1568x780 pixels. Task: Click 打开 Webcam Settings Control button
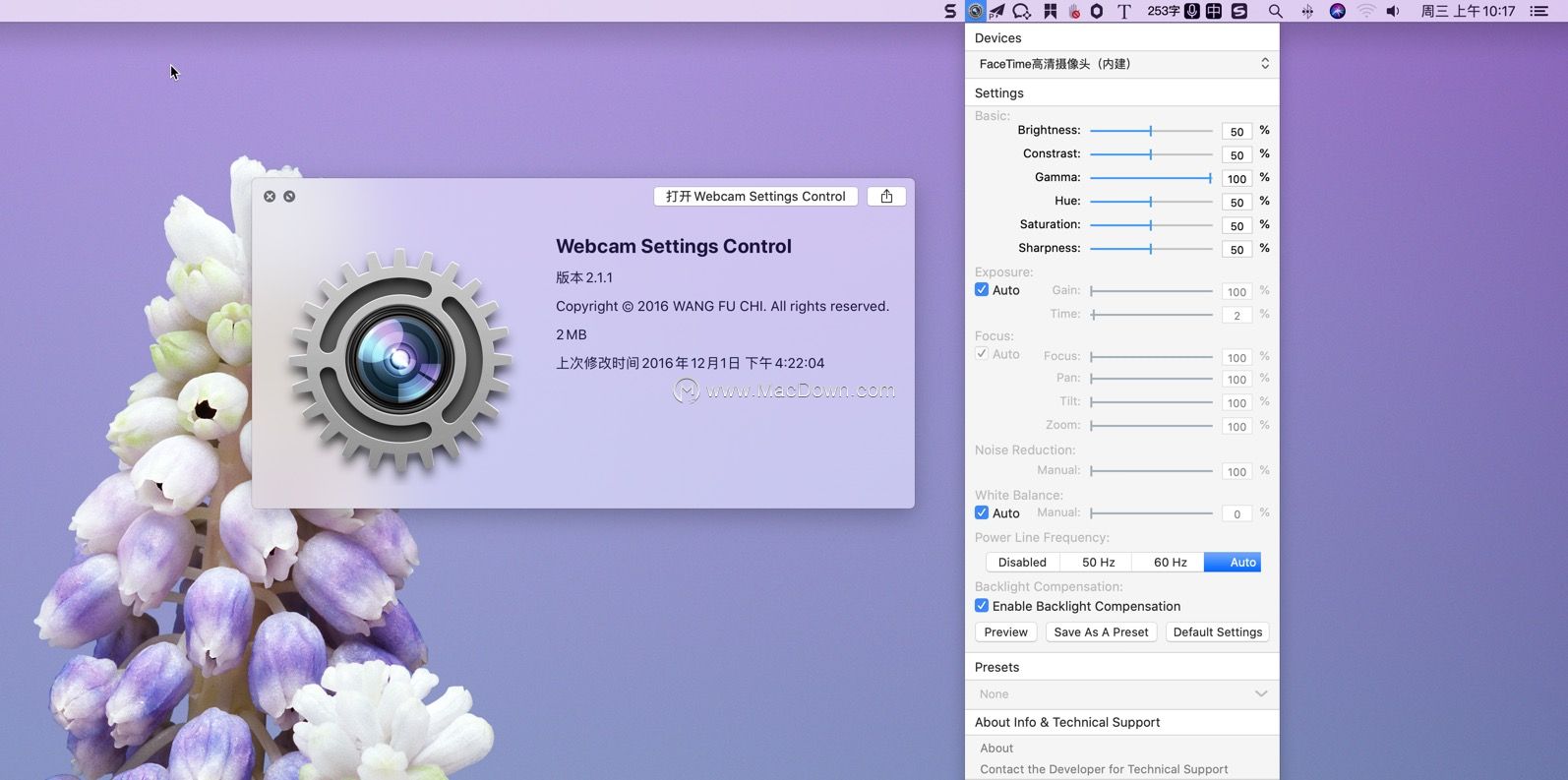click(x=755, y=197)
